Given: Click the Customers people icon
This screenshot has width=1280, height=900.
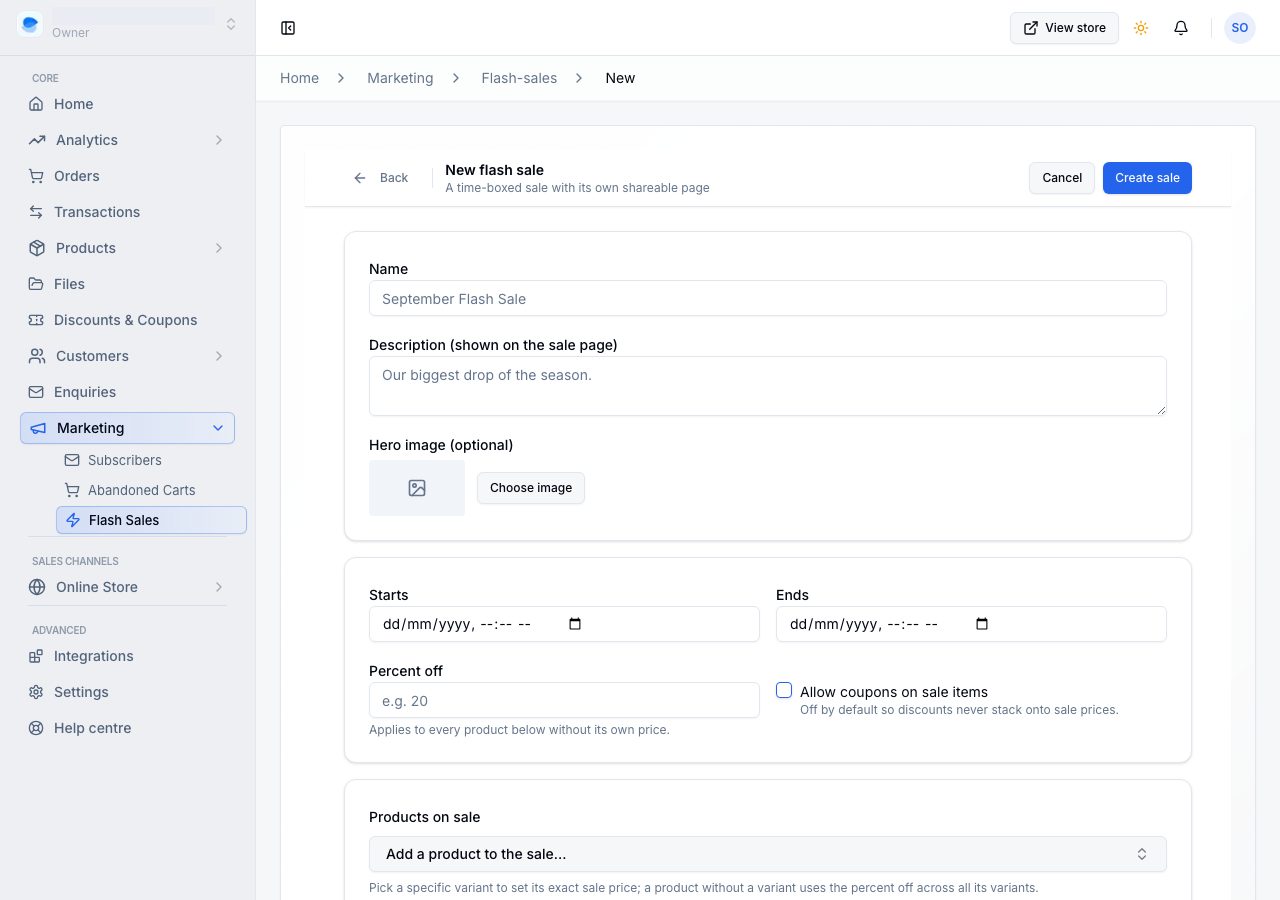Looking at the screenshot, I should 37,356.
